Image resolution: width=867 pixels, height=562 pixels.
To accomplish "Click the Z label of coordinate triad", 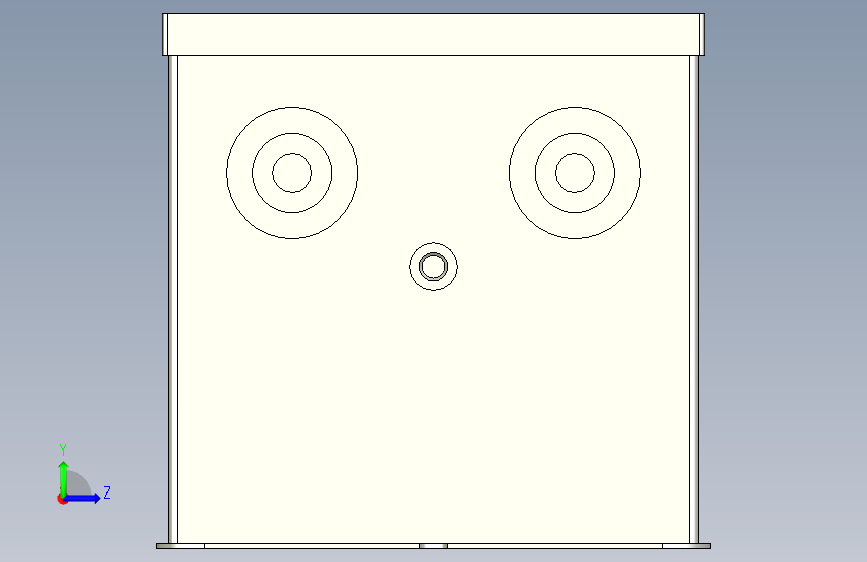I will coord(107,492).
